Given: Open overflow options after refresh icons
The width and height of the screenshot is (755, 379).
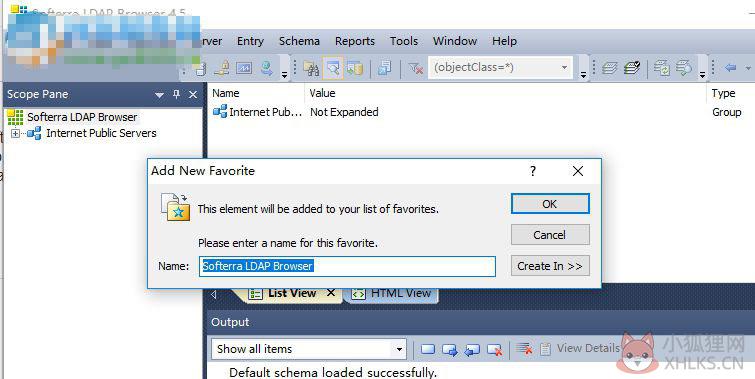Looking at the screenshot, I should tap(702, 75).
